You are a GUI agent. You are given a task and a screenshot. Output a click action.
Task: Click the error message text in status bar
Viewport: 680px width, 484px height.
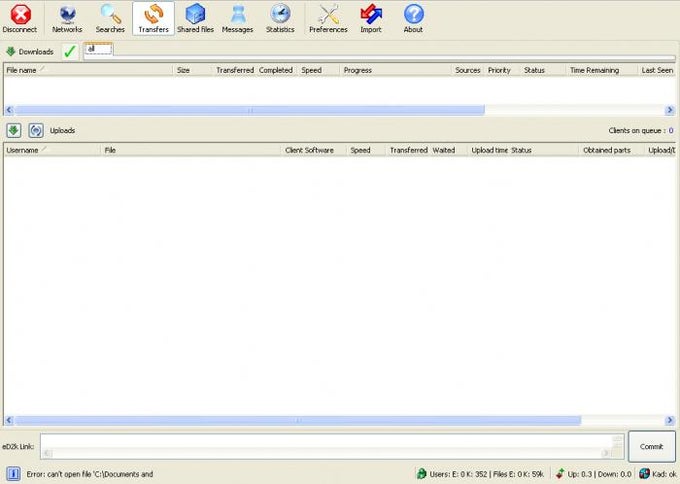tap(90, 474)
